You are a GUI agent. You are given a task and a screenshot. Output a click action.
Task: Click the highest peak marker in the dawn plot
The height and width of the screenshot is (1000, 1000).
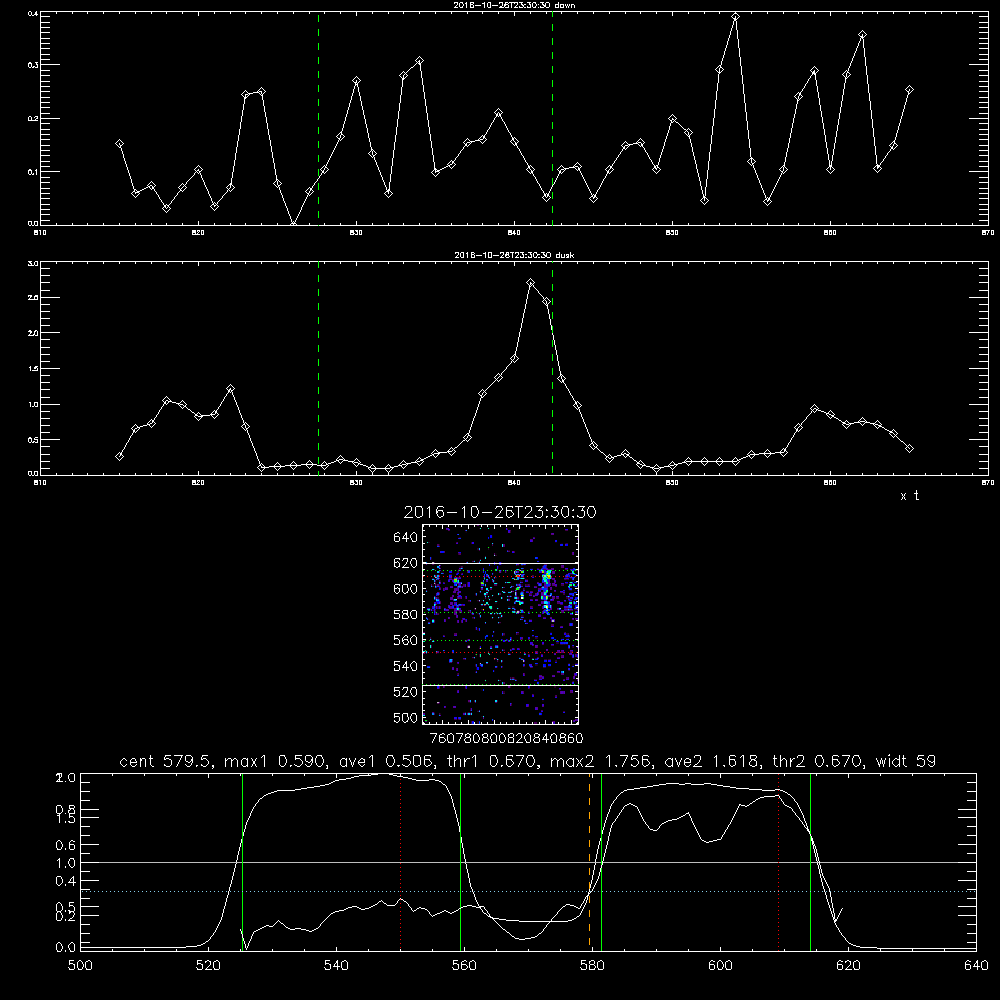point(735,17)
